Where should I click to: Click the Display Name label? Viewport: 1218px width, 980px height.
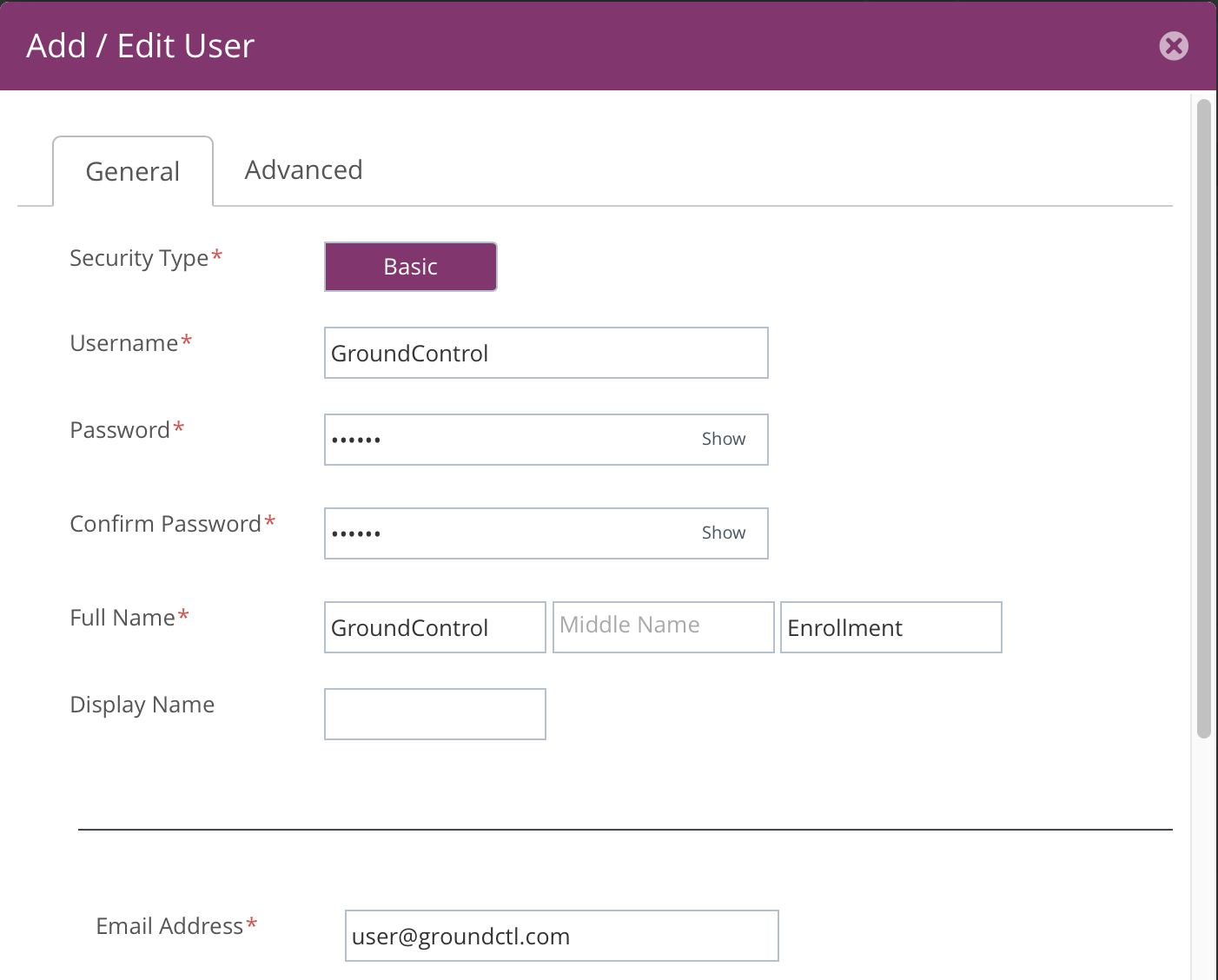pos(142,705)
